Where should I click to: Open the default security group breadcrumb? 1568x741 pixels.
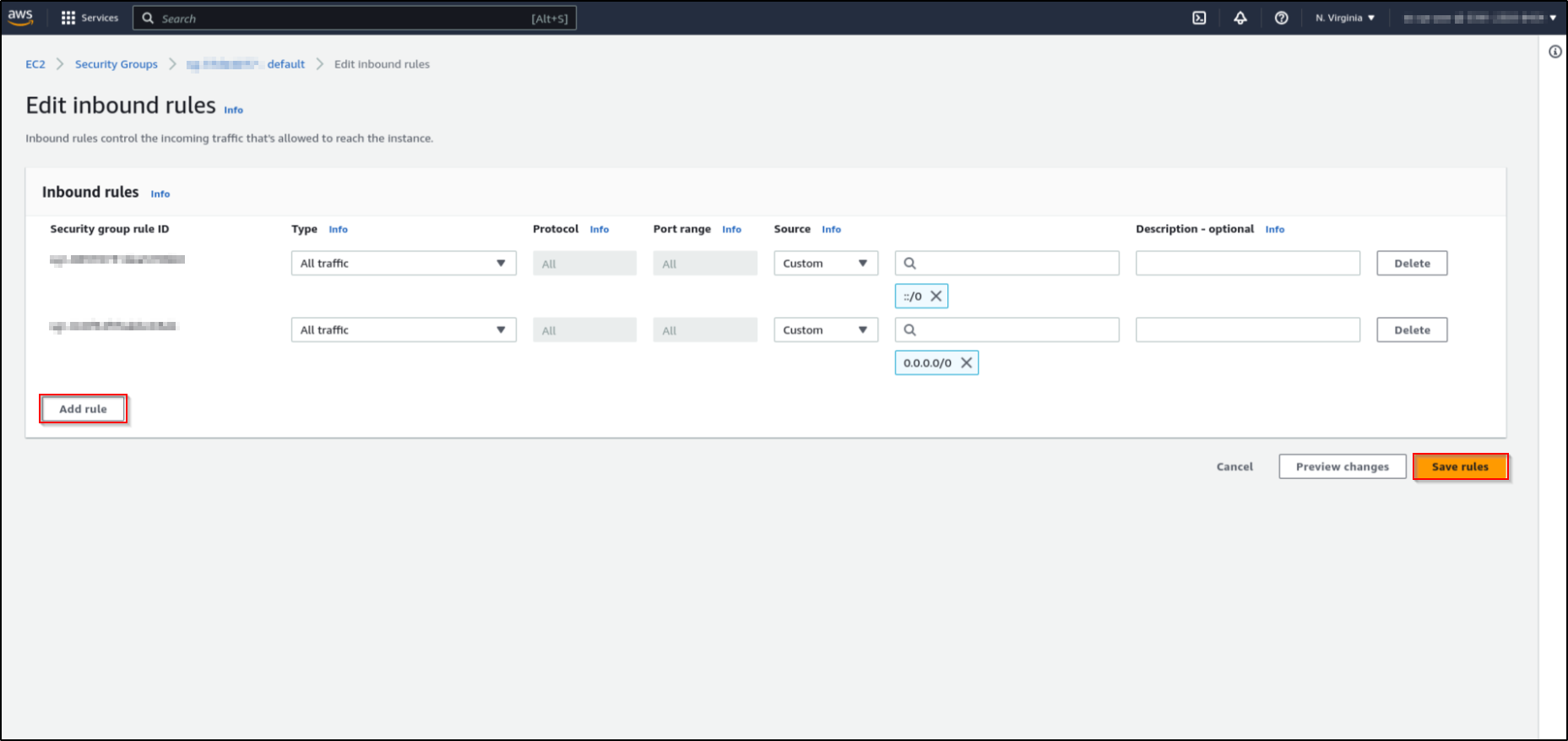[246, 64]
